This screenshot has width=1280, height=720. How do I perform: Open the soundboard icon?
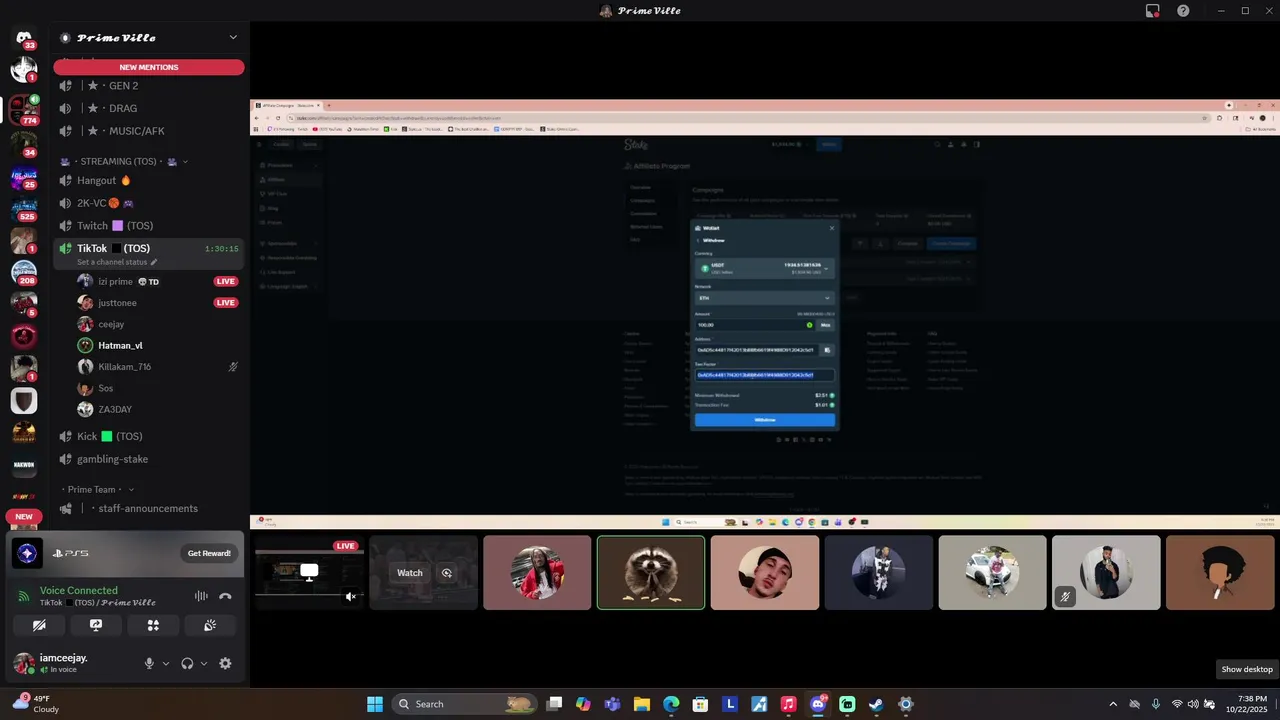pyautogui.click(x=210, y=625)
